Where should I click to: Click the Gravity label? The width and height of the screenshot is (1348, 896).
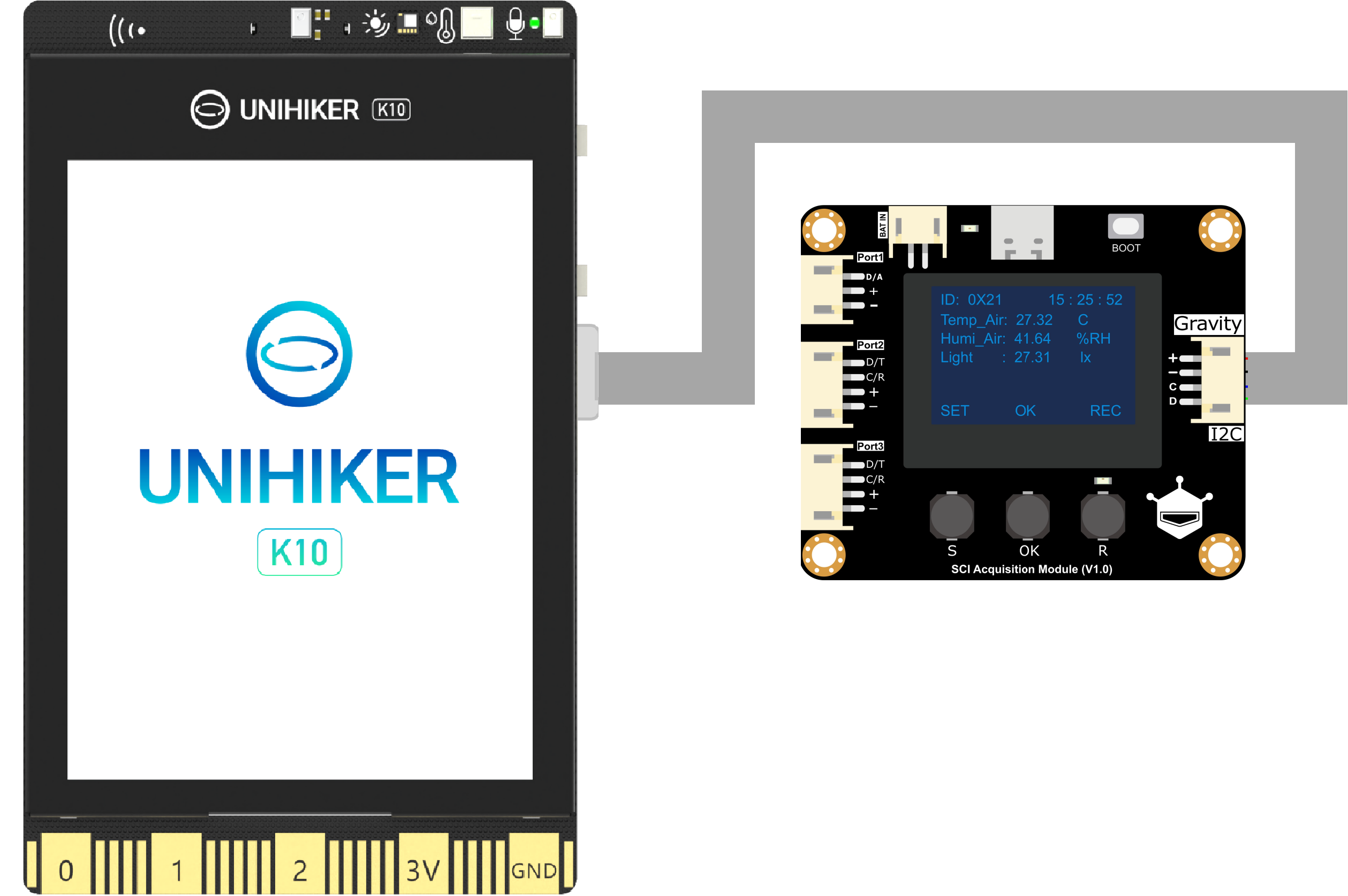click(1208, 324)
